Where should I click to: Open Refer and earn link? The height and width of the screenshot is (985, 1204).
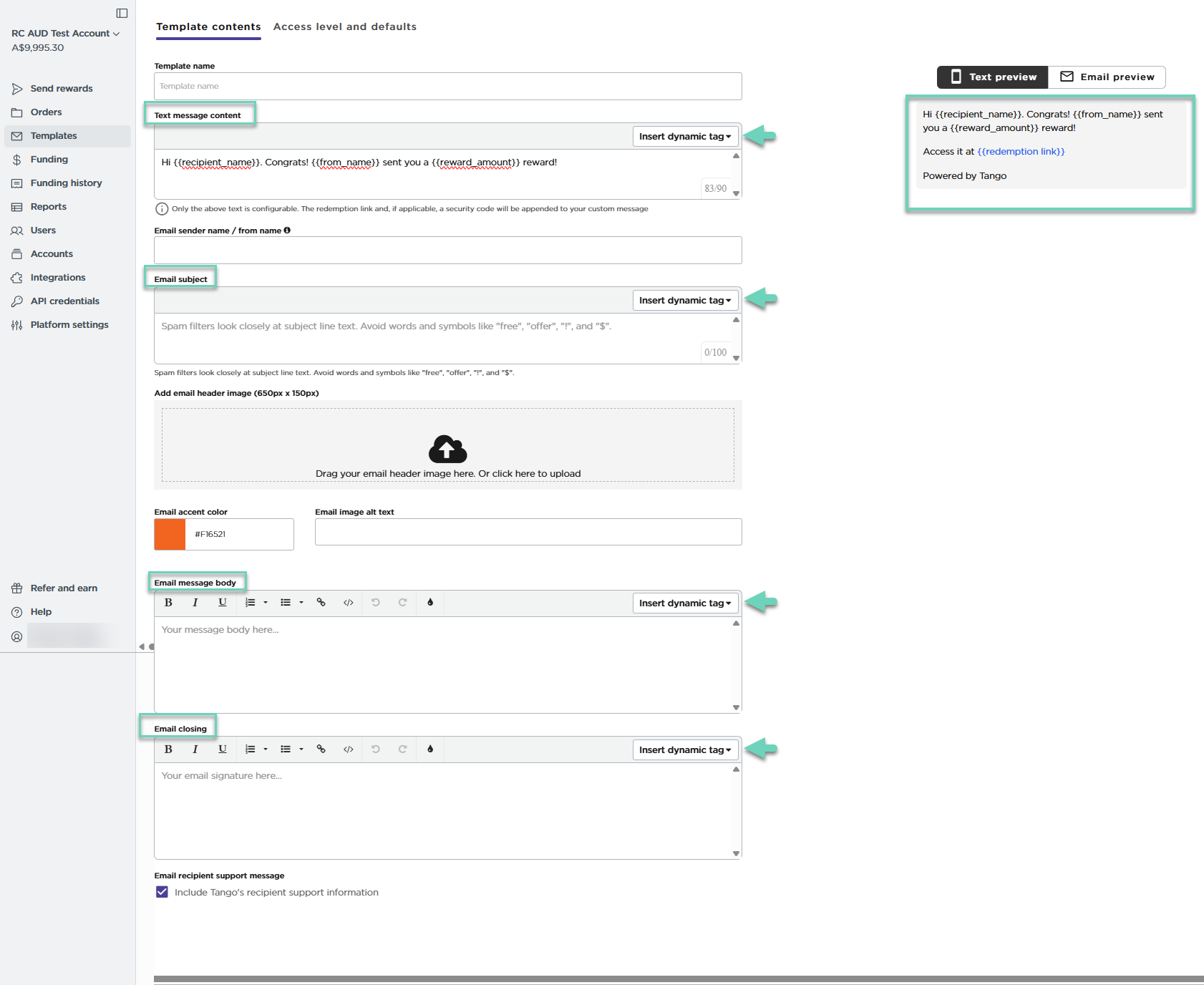click(x=64, y=588)
